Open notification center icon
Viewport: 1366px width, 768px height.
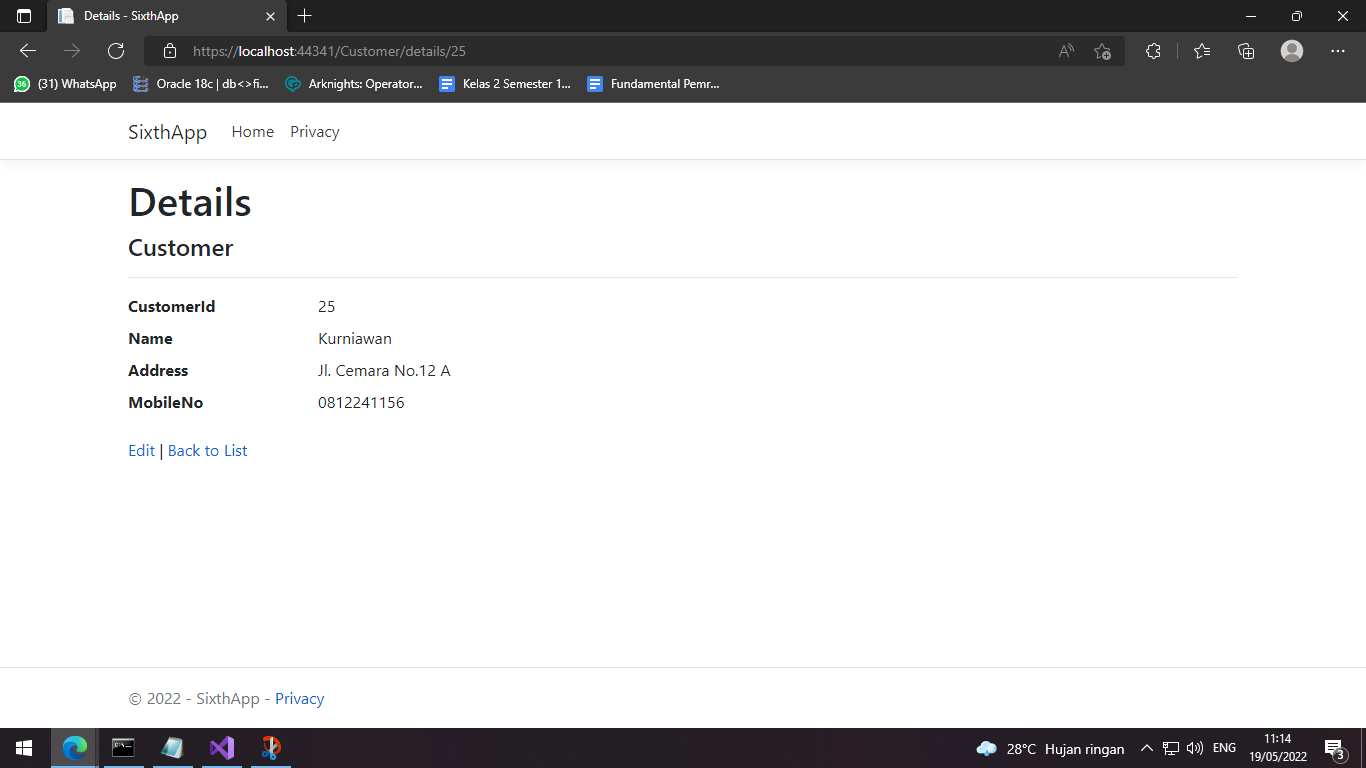coord(1334,748)
